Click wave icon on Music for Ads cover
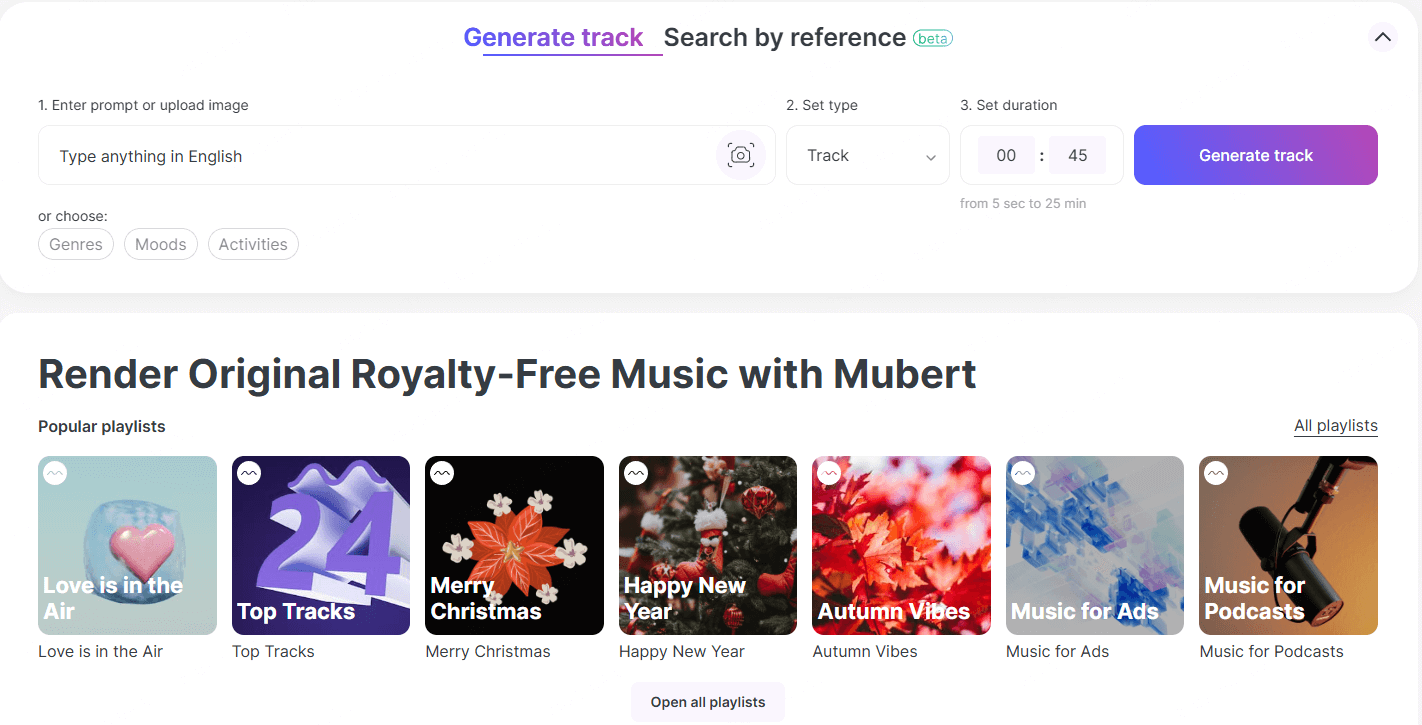The width and height of the screenshot is (1422, 725). coord(1023,474)
